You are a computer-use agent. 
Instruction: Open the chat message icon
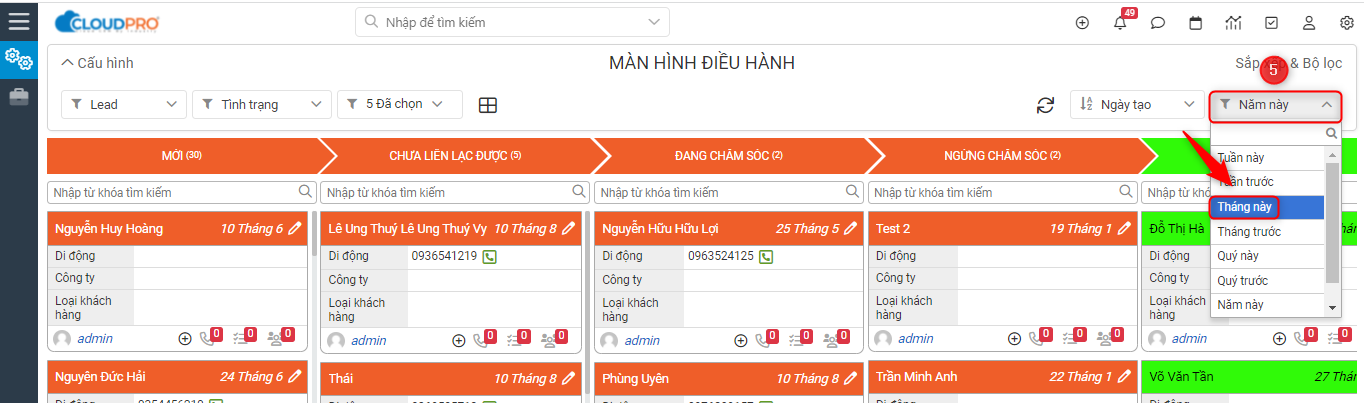coord(1158,23)
